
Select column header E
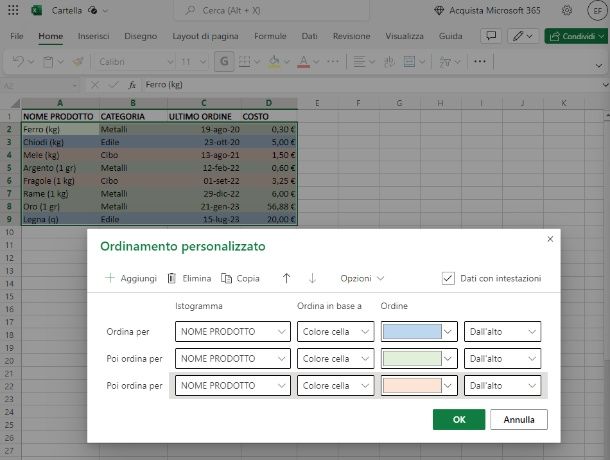(317, 103)
